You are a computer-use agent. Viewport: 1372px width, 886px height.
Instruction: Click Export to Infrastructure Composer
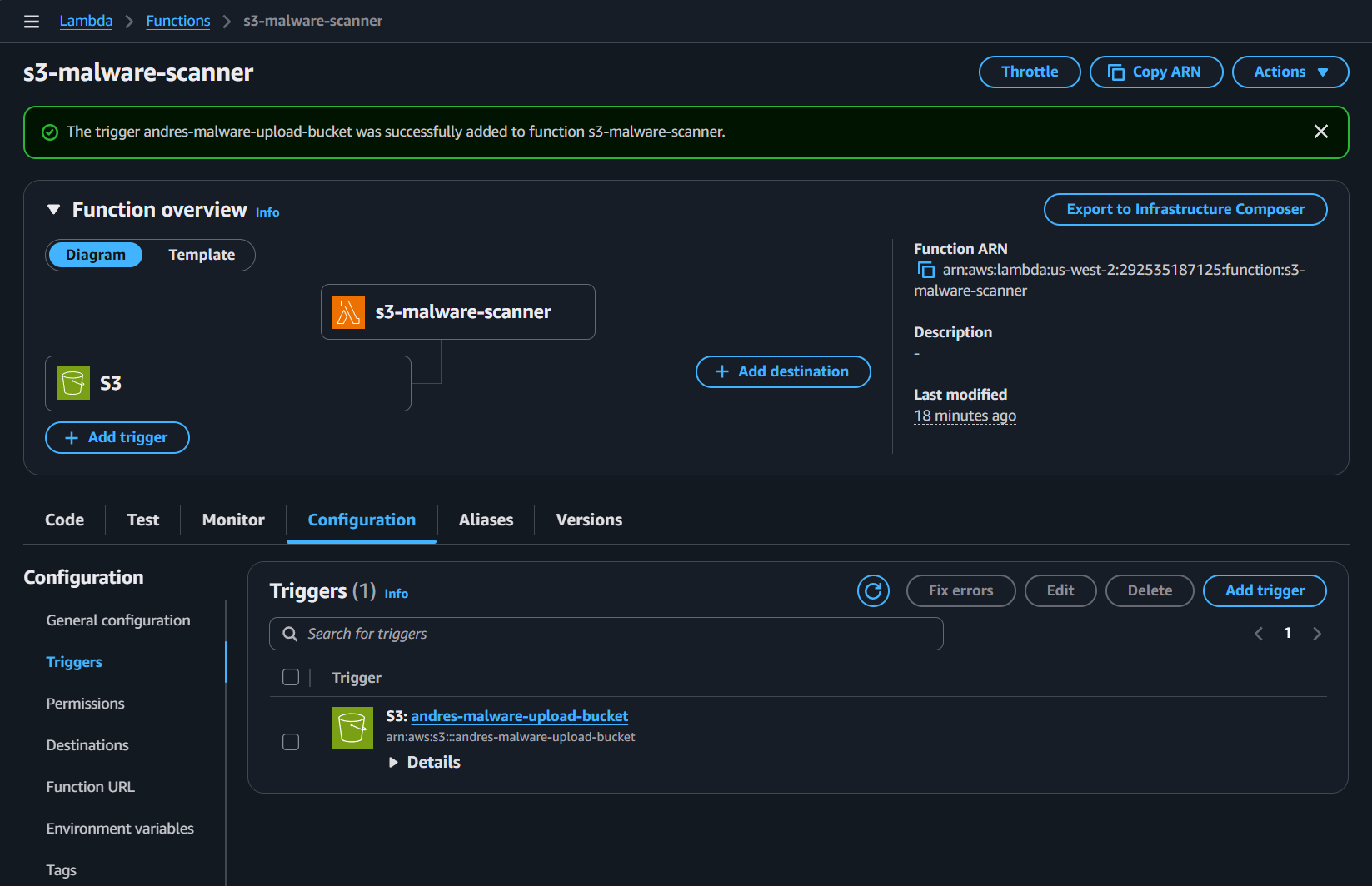pos(1185,209)
